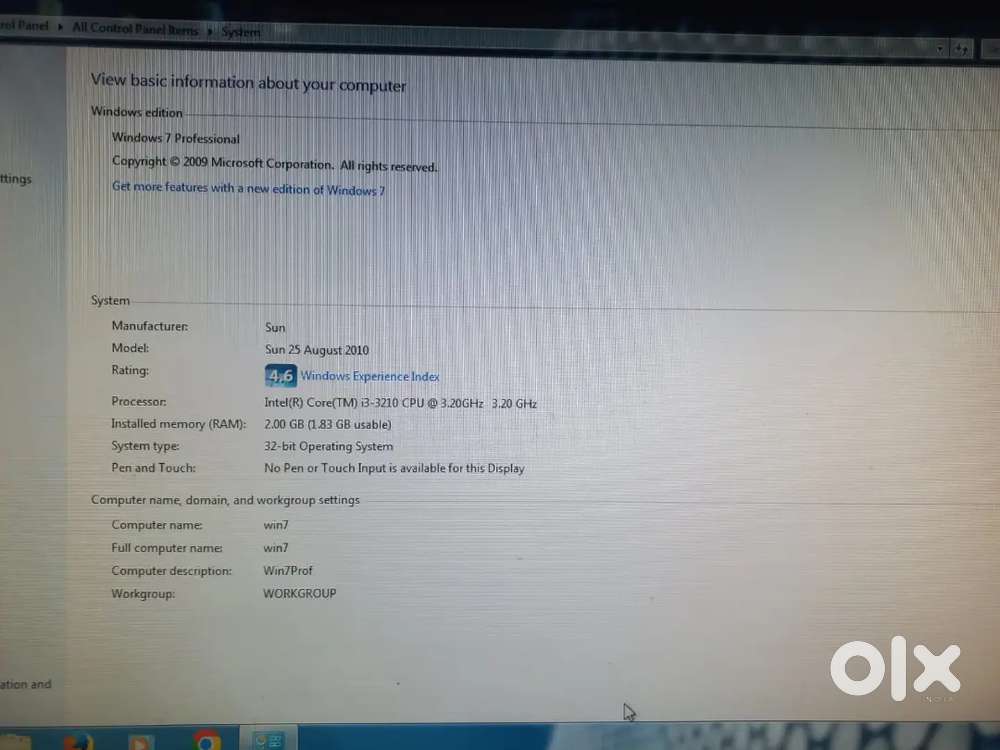Click the Pen and Touch label
Image resolution: width=1000 pixels, height=750 pixels.
(x=153, y=467)
